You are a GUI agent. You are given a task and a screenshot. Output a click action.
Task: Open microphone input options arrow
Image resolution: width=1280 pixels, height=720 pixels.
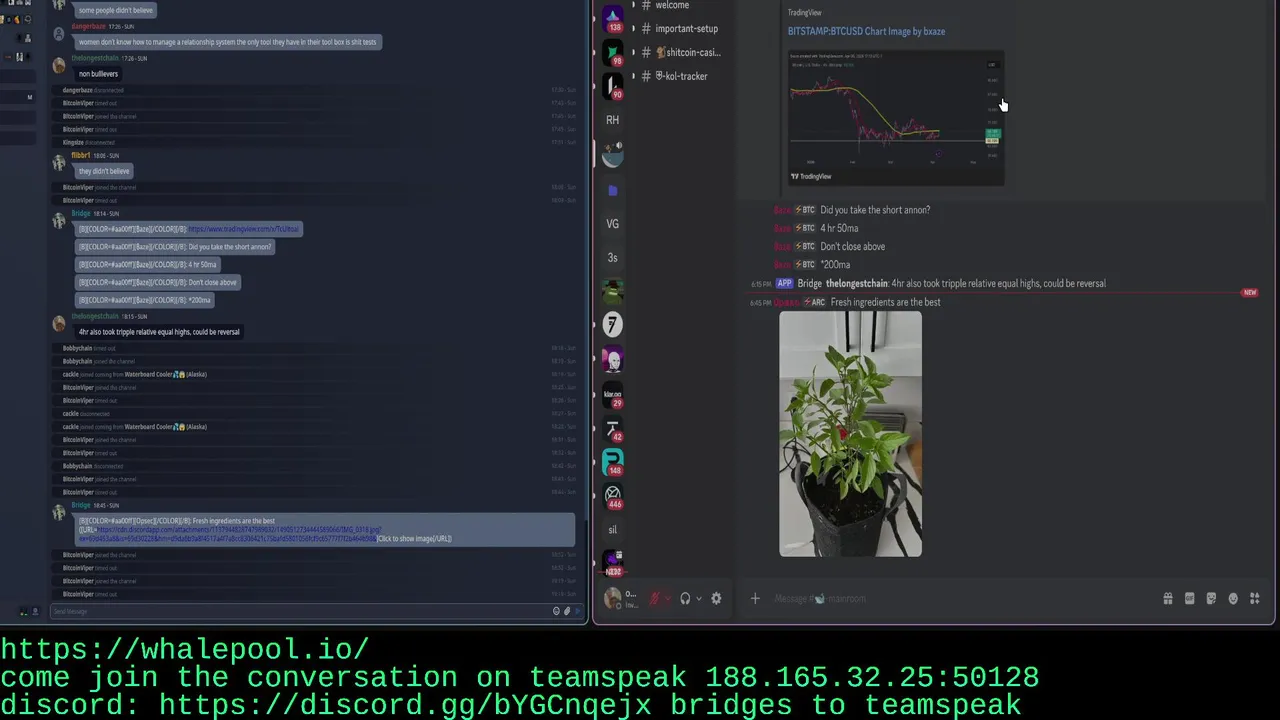[668, 599]
